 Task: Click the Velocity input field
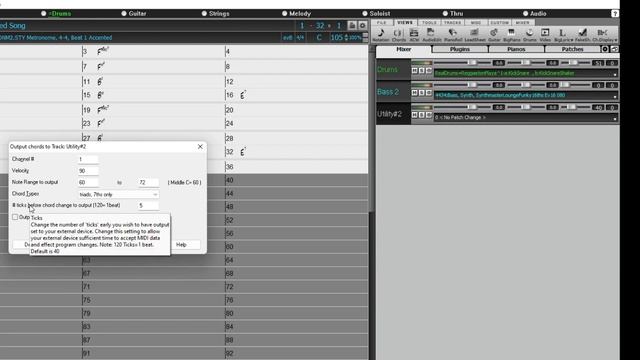pyautogui.click(x=88, y=171)
